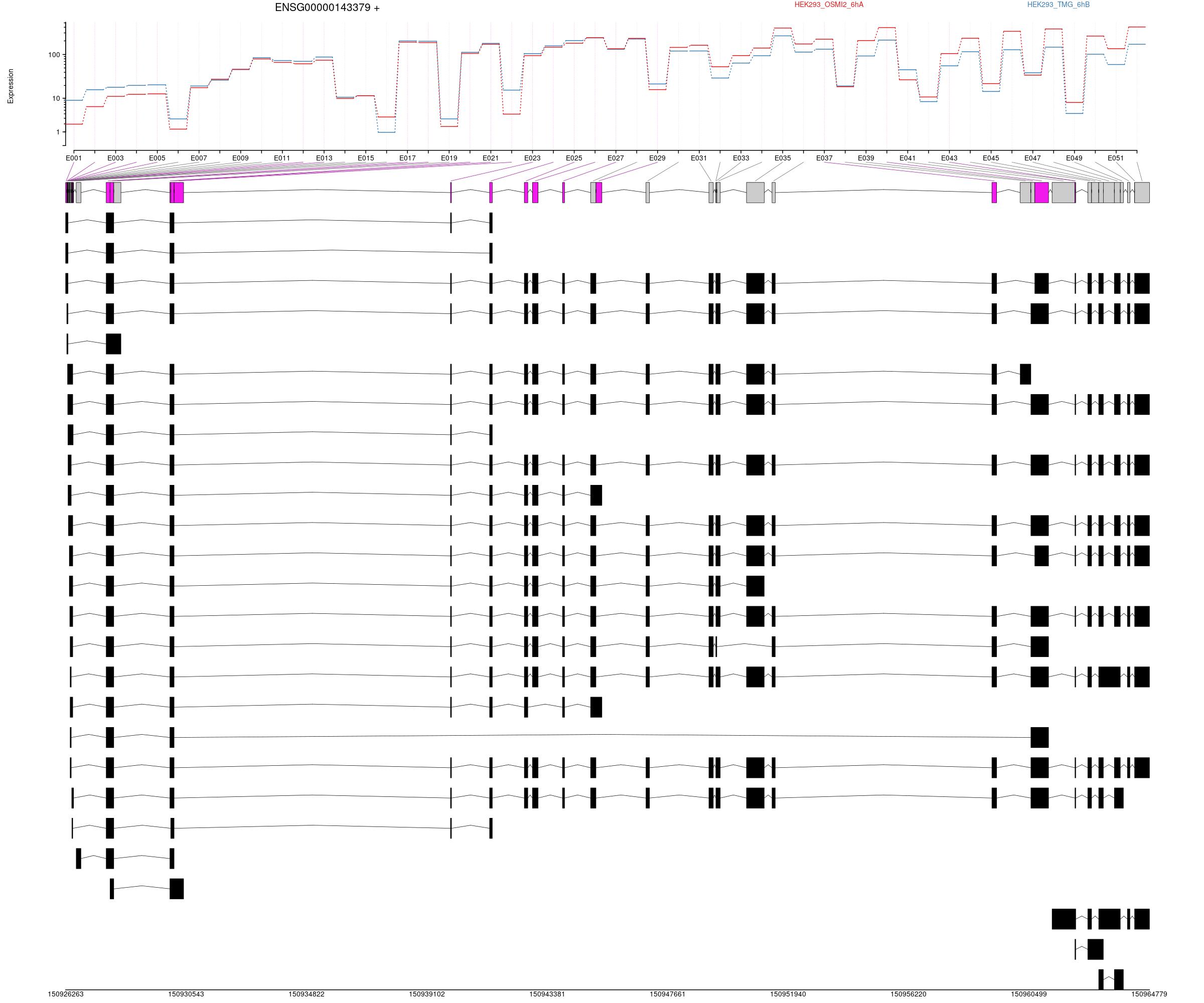Click exon label E021
The image size is (1204, 1003).
490,158
